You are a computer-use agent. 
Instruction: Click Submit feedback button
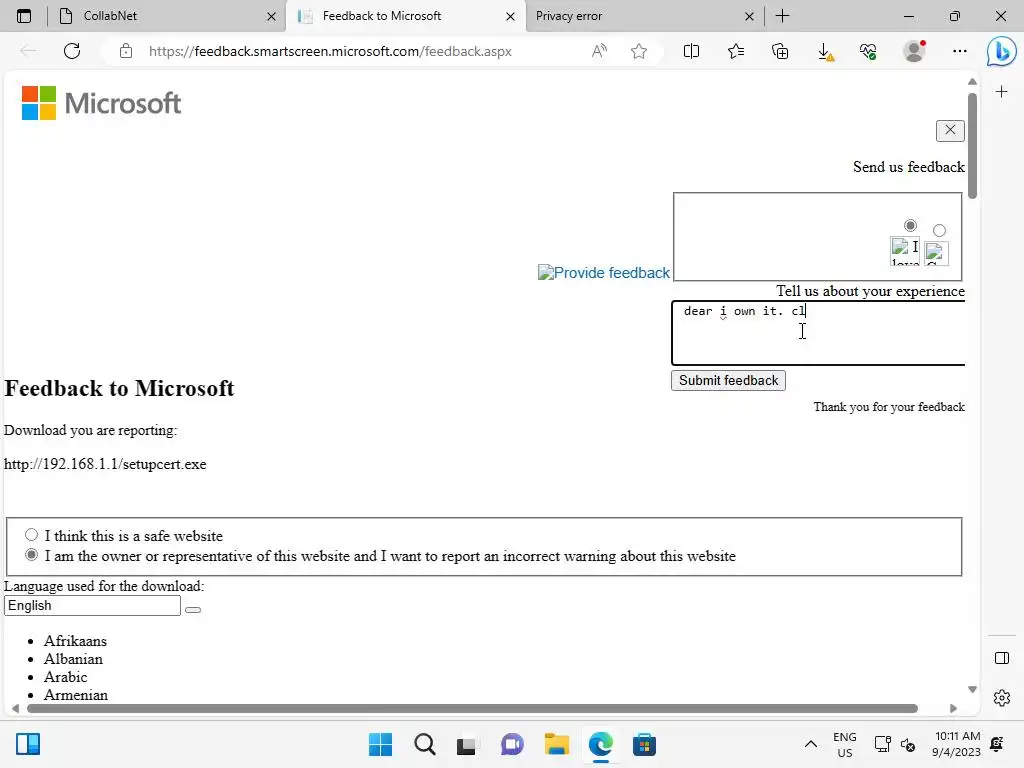pos(728,381)
